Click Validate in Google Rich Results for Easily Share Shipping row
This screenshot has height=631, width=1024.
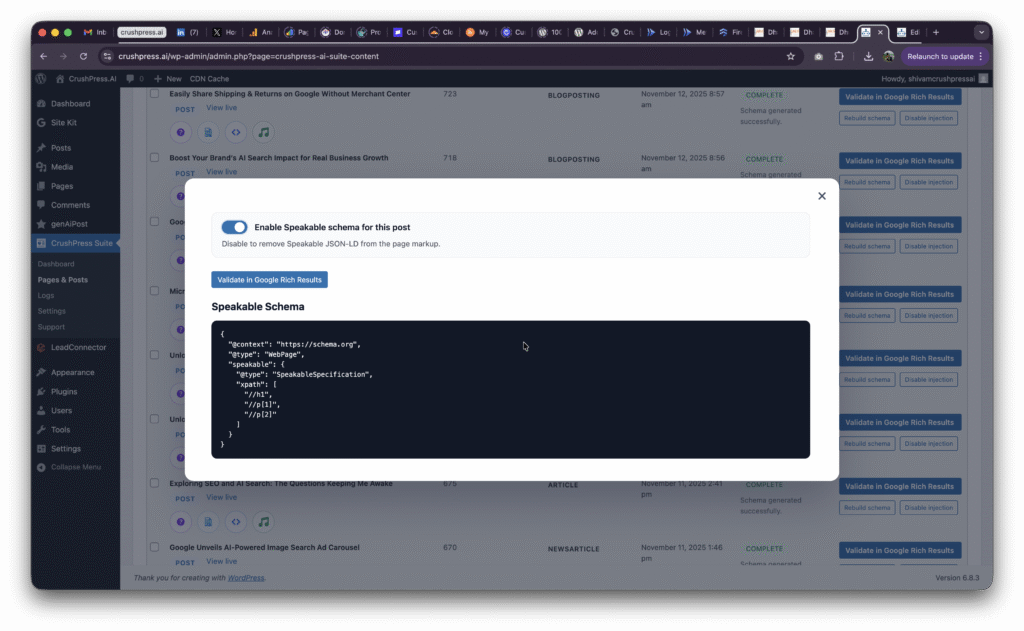click(x=899, y=97)
